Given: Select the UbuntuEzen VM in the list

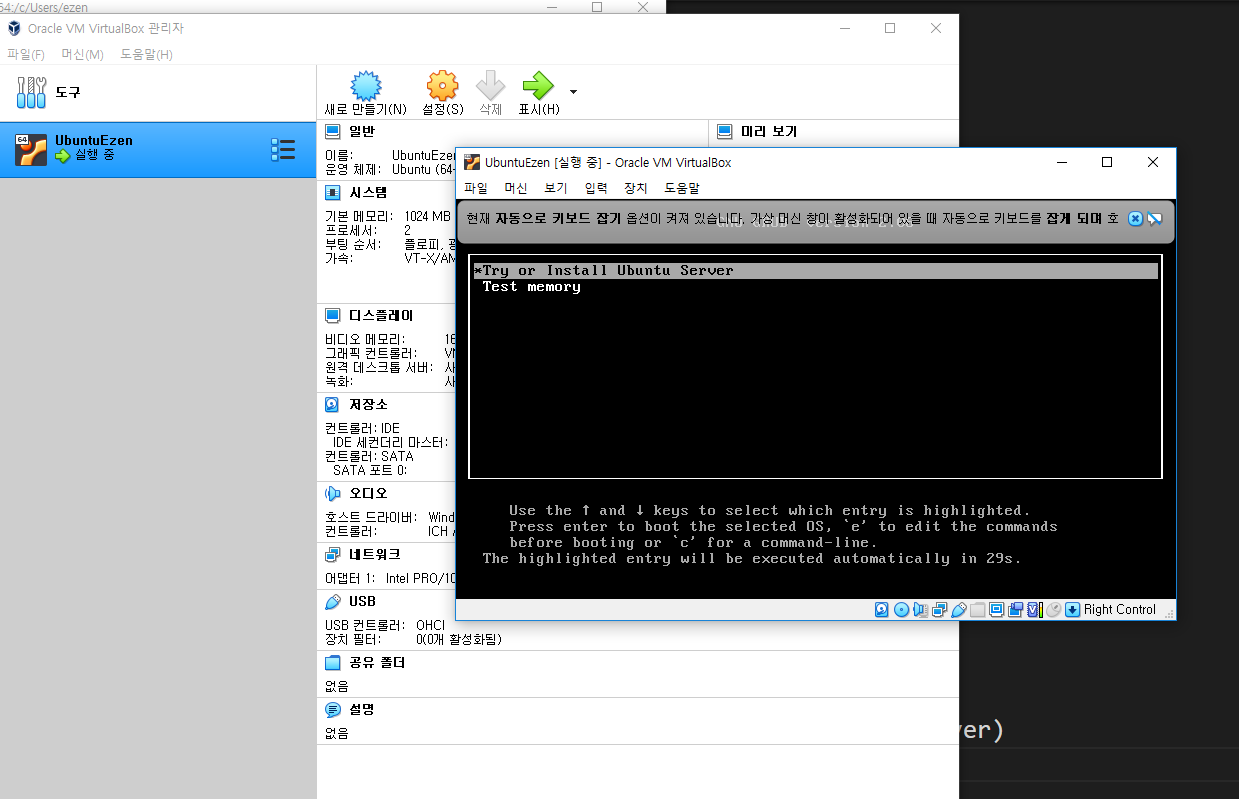Looking at the screenshot, I should (158, 150).
